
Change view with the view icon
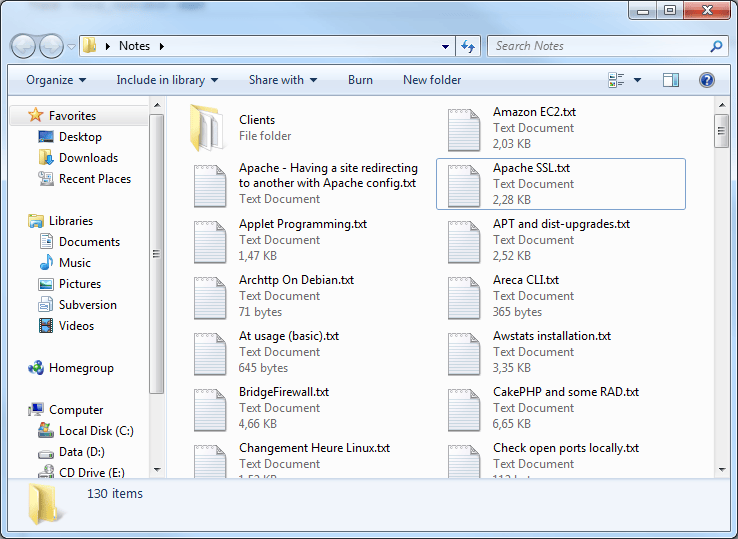coord(616,80)
